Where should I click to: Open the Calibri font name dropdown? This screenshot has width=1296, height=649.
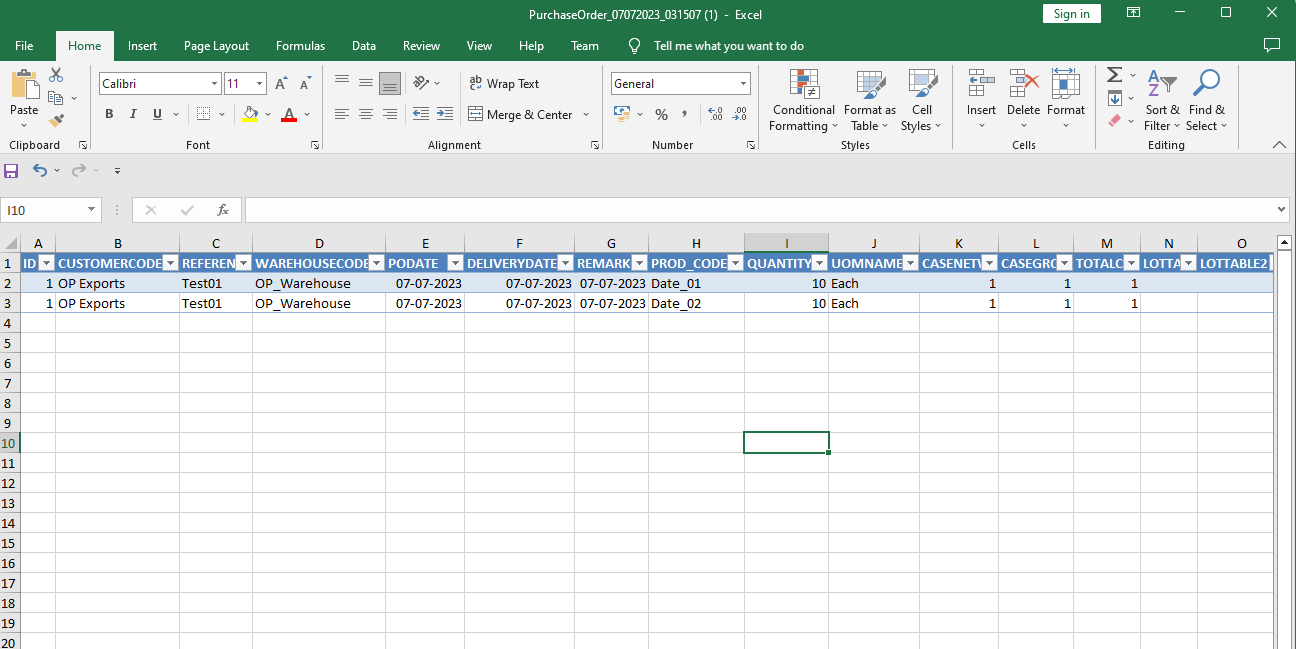click(x=214, y=84)
